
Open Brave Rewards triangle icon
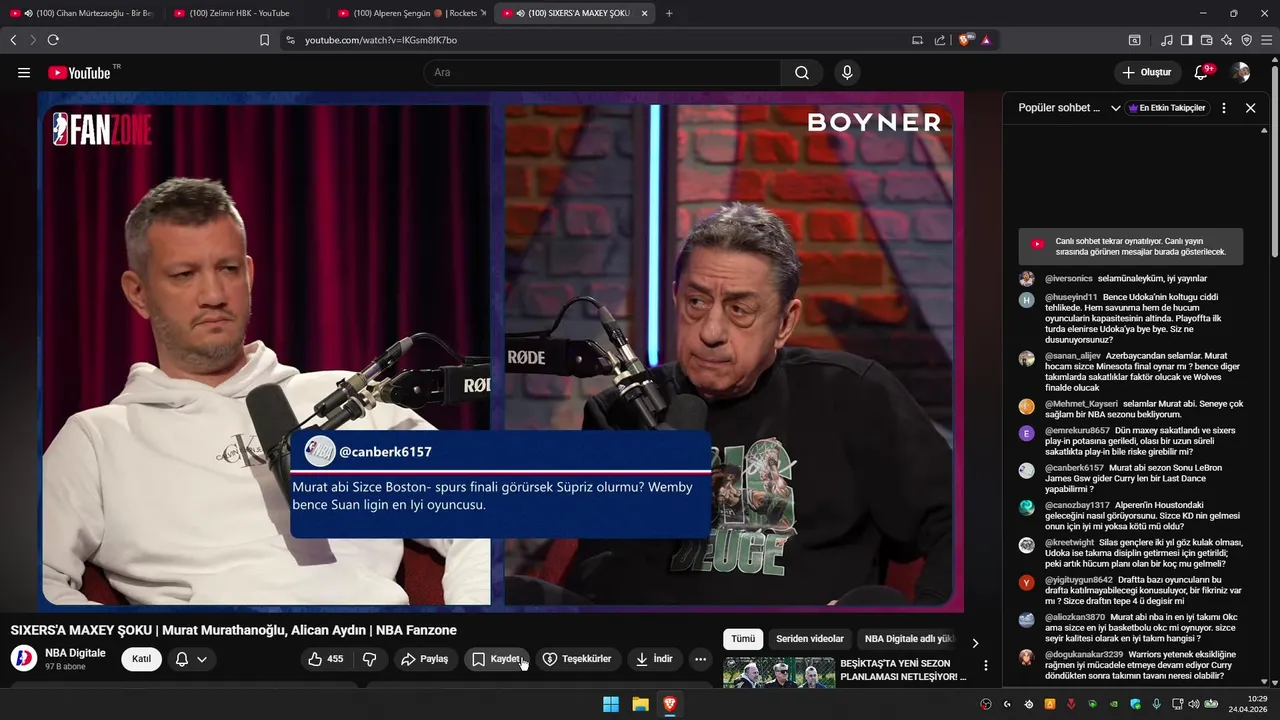[986, 40]
